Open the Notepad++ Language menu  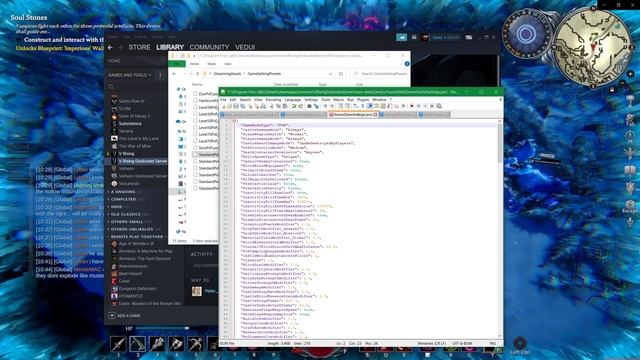[293, 100]
